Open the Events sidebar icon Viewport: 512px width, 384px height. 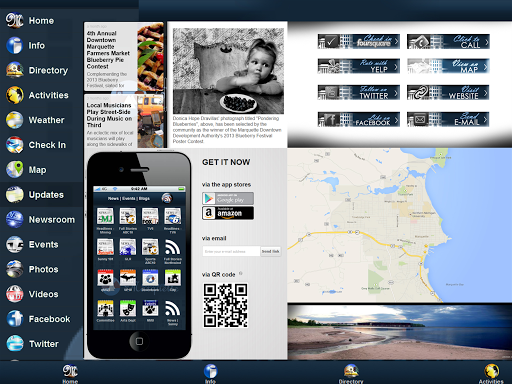tap(15, 244)
